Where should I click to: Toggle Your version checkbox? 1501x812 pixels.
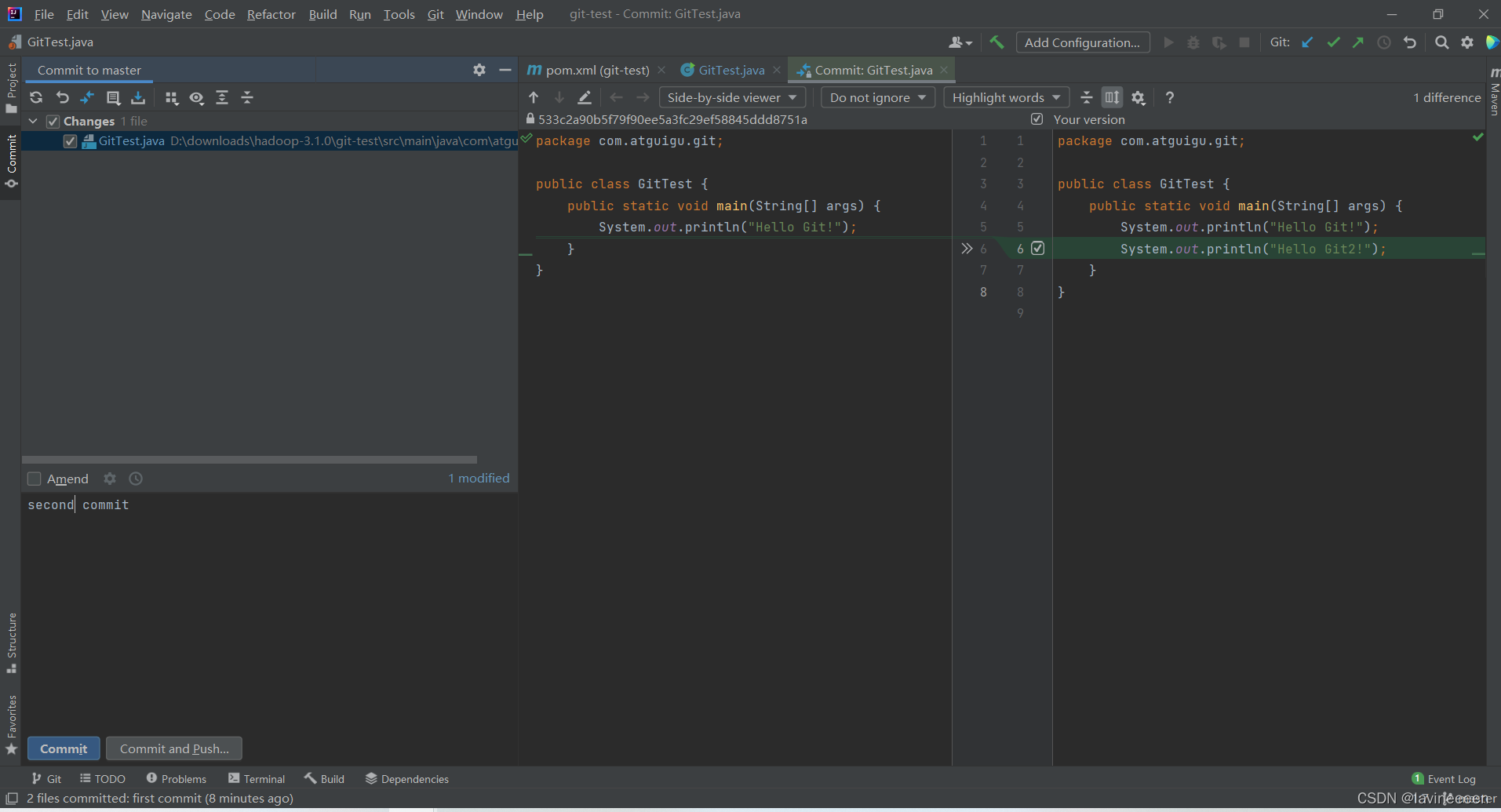pos(1037,119)
